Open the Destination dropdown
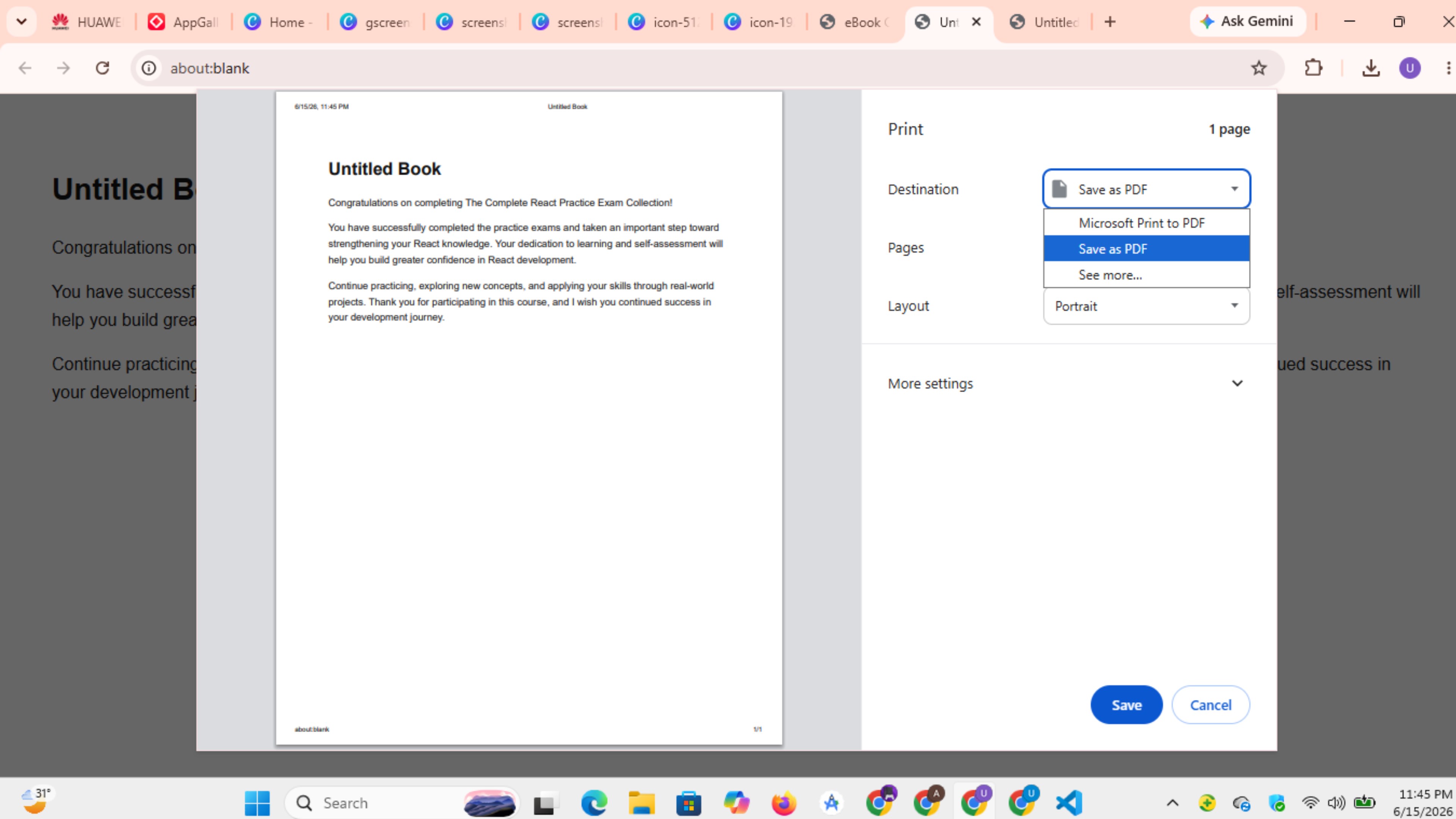 point(1146,189)
